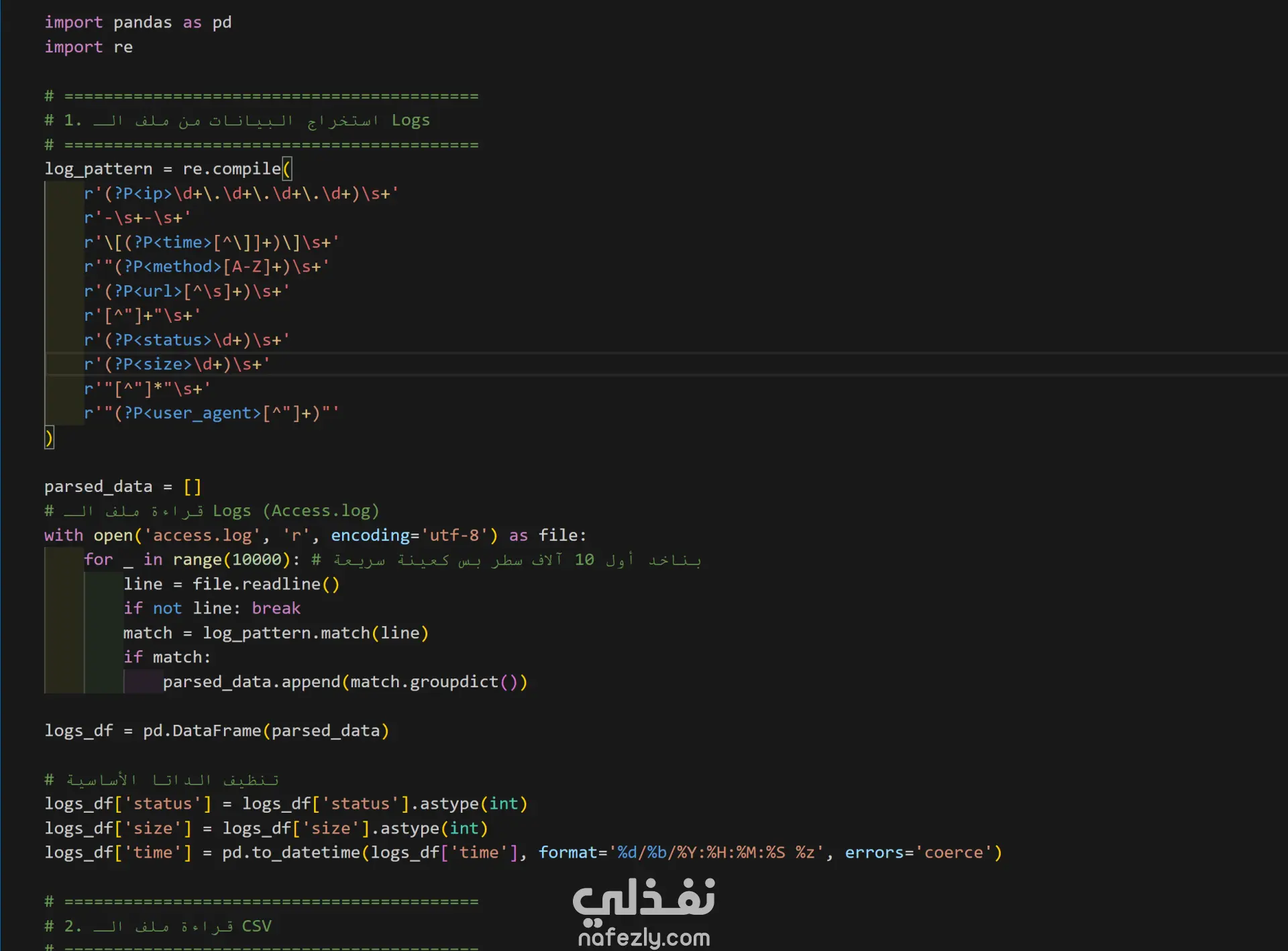This screenshot has height=951, width=1288.
Task: Click the 'parsed_data = []' assignment
Action: point(123,487)
